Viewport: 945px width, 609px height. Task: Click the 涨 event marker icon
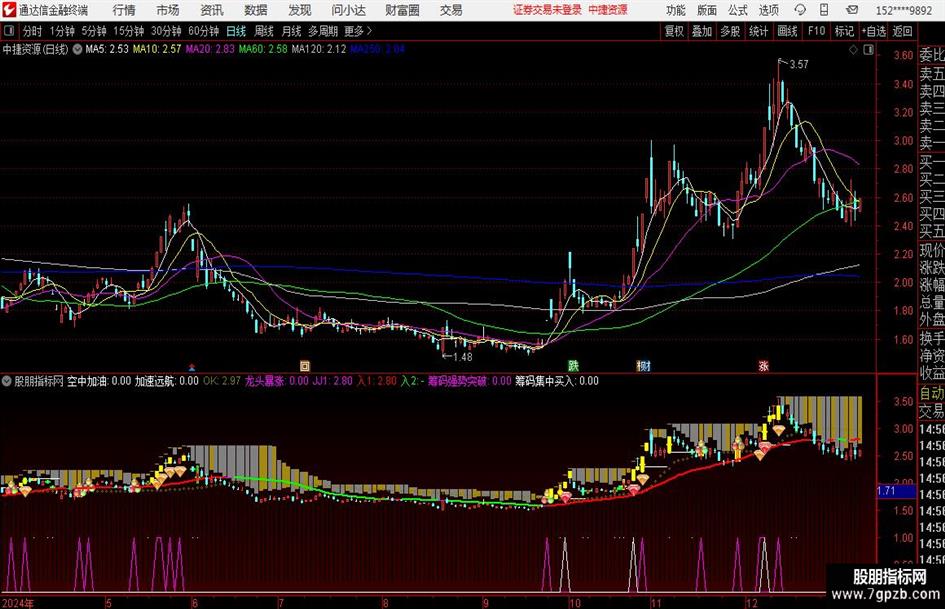click(764, 366)
